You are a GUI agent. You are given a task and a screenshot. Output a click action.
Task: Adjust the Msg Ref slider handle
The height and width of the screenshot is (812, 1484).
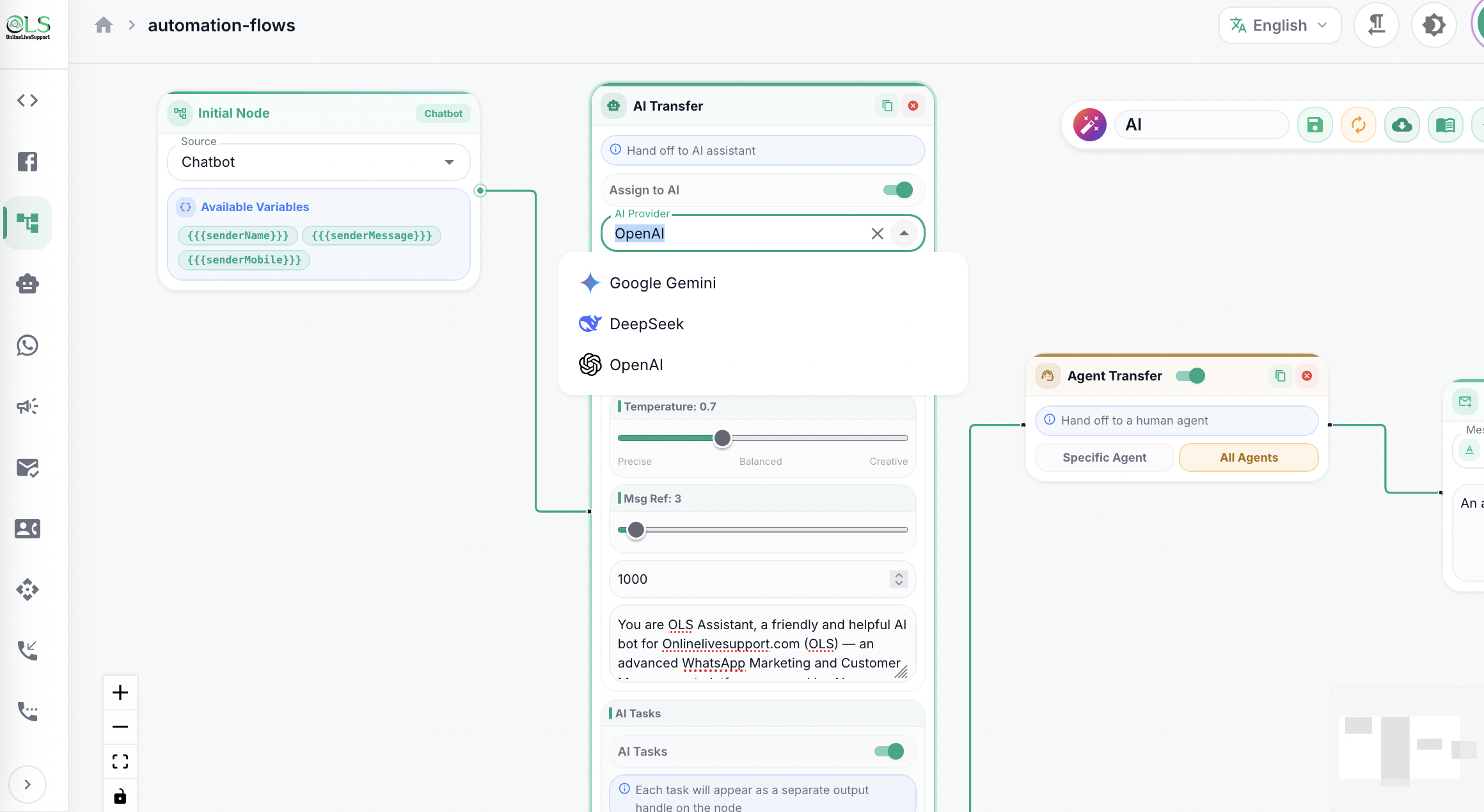(x=636, y=529)
